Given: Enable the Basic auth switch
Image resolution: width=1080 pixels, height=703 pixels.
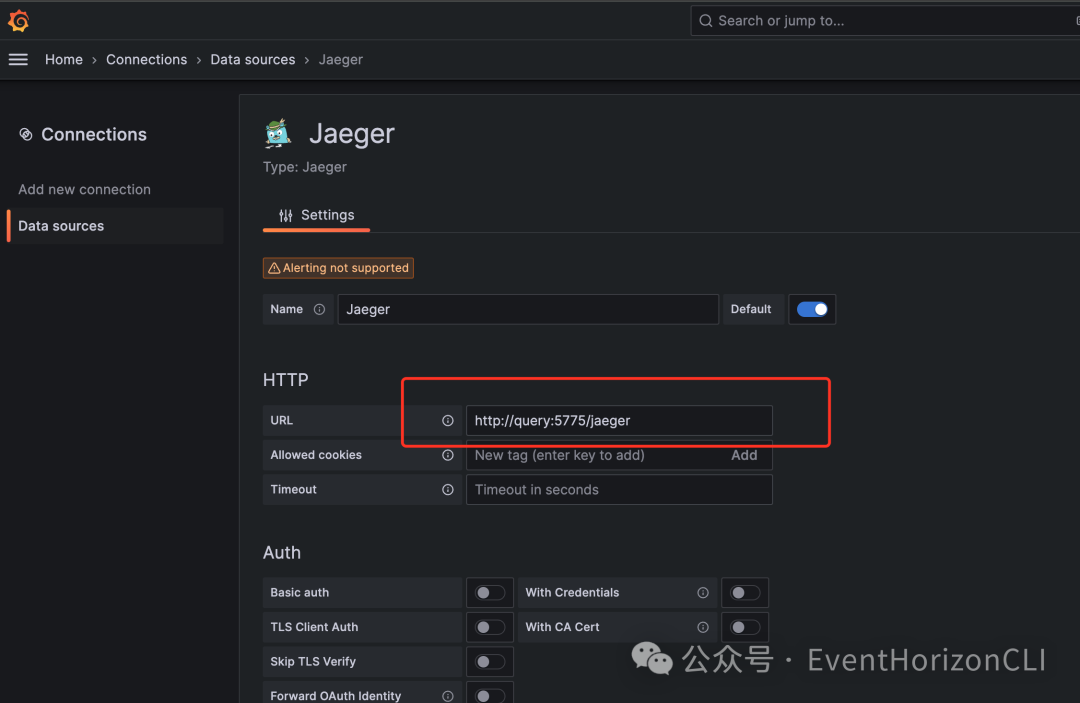Looking at the screenshot, I should coord(490,593).
